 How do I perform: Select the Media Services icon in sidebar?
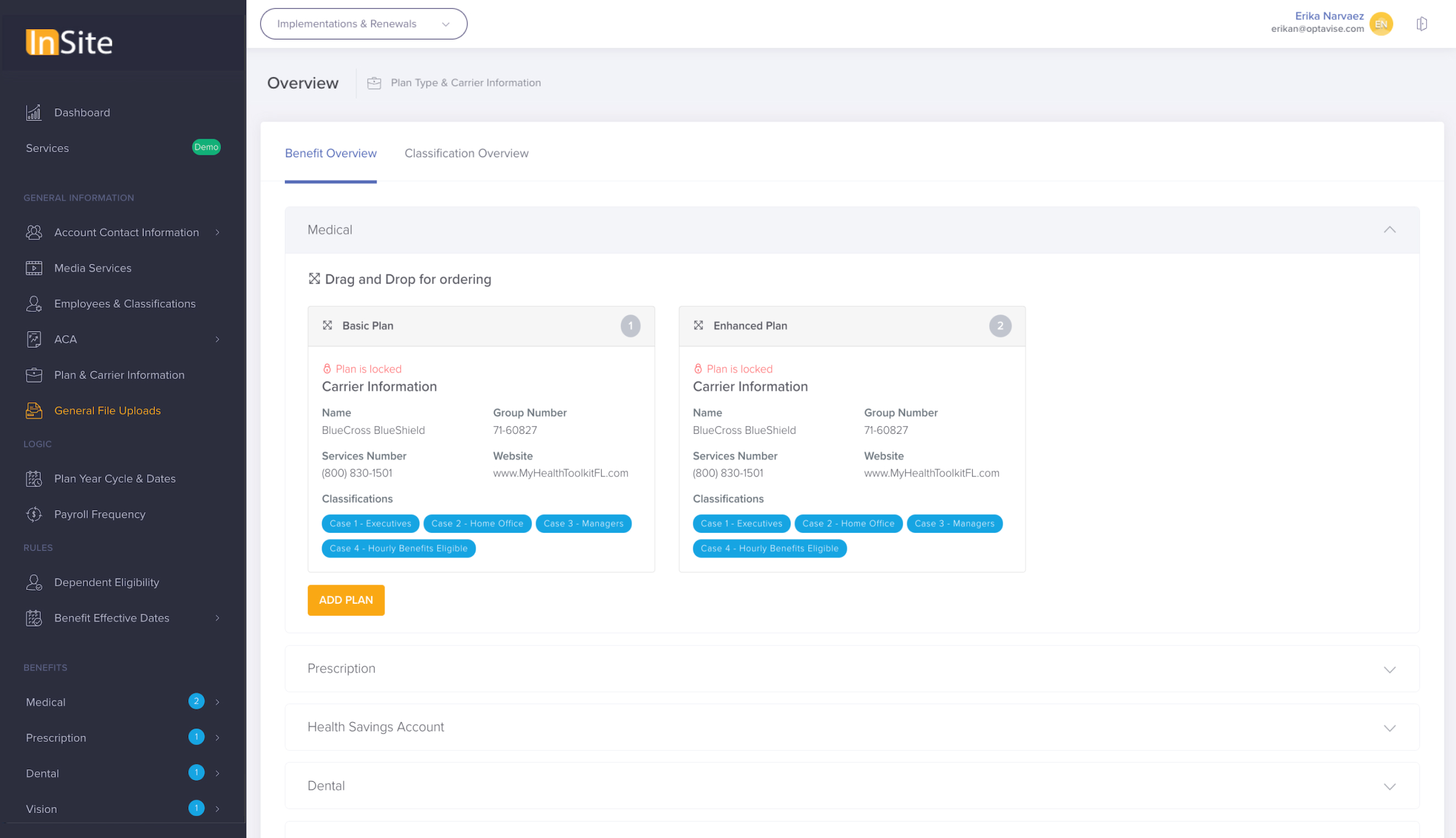(35, 268)
